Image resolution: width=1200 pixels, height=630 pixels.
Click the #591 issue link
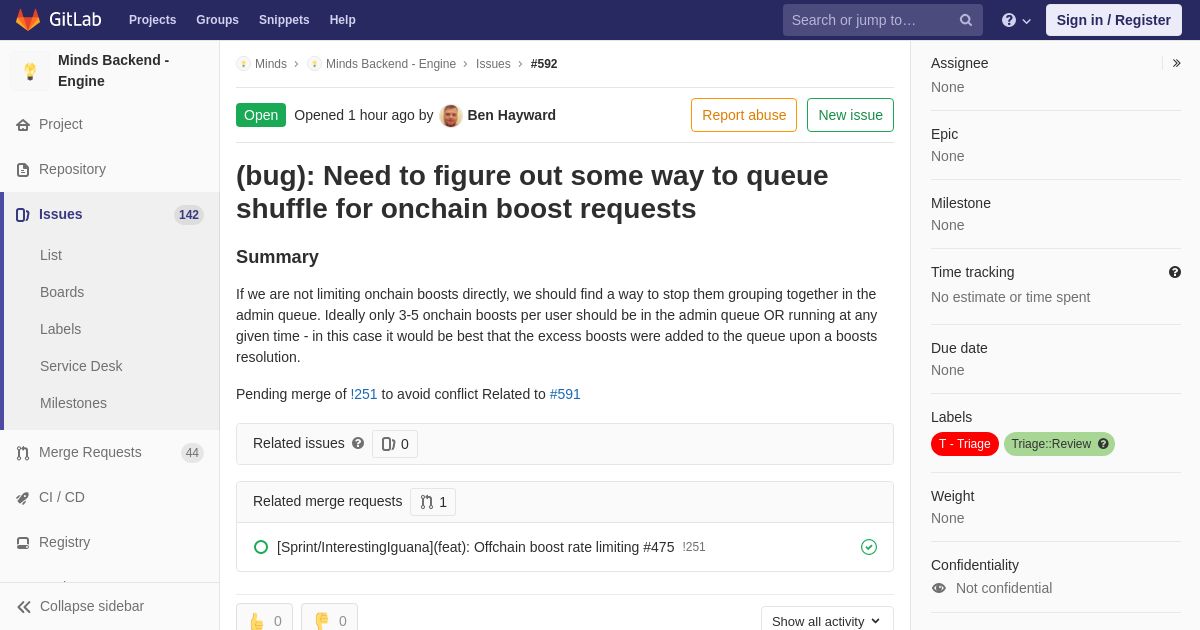point(565,394)
